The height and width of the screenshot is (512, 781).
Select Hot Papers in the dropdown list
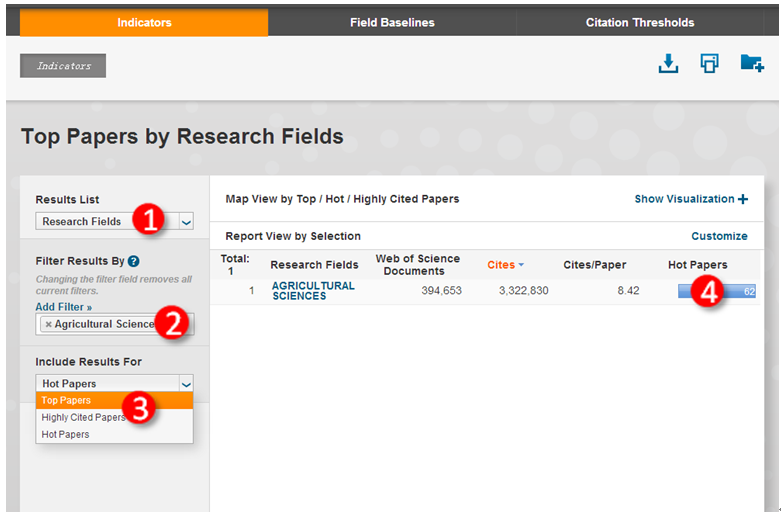coord(65,434)
